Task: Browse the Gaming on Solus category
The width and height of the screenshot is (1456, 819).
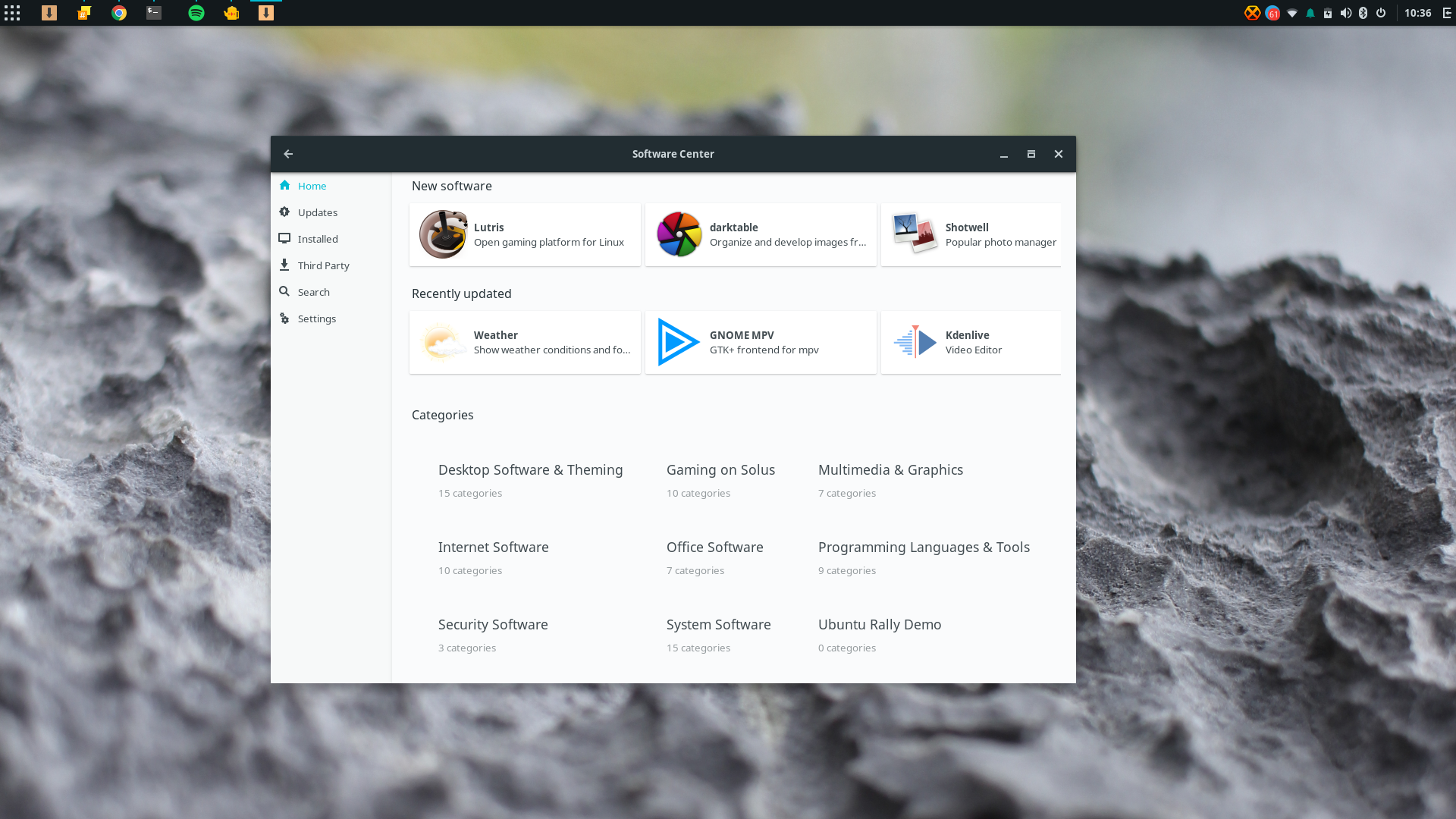Action: pyautogui.click(x=720, y=480)
